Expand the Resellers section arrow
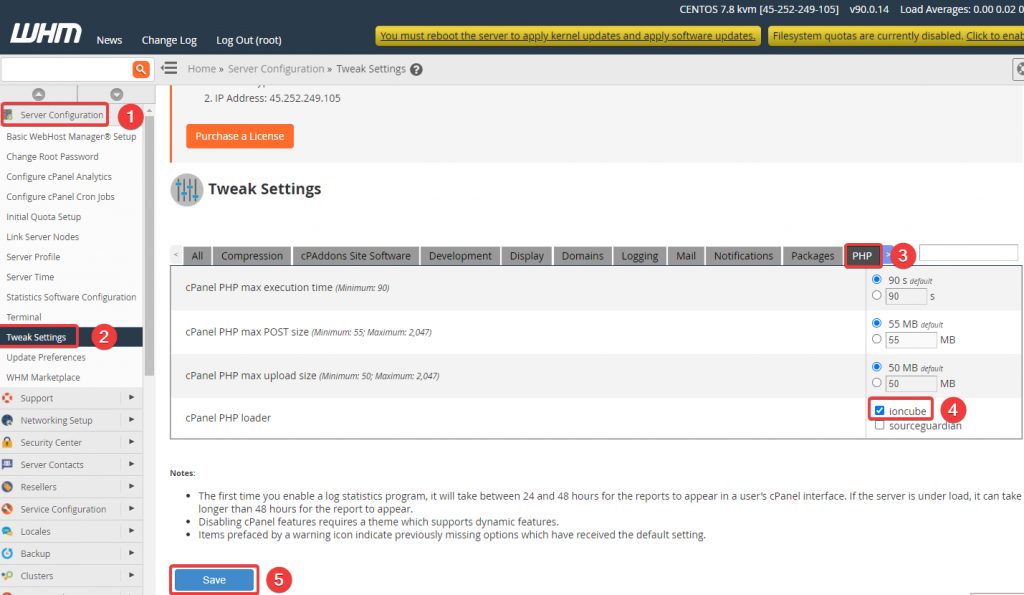Viewport: 1024px width, 595px height. (131, 486)
